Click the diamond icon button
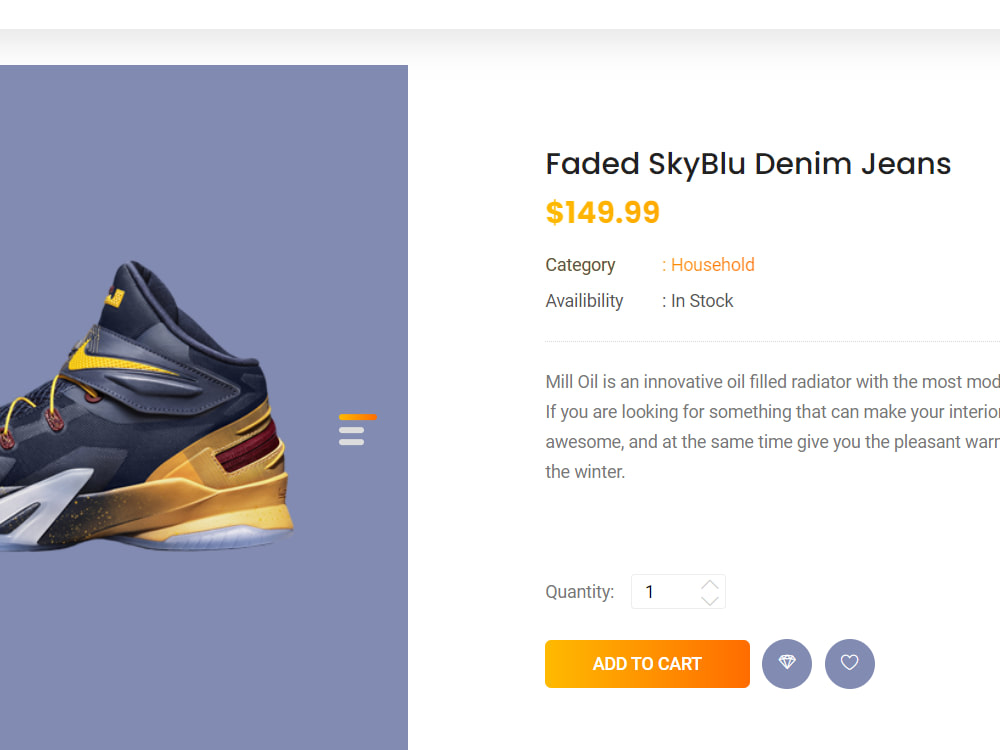The width and height of the screenshot is (1000, 750). (x=786, y=663)
